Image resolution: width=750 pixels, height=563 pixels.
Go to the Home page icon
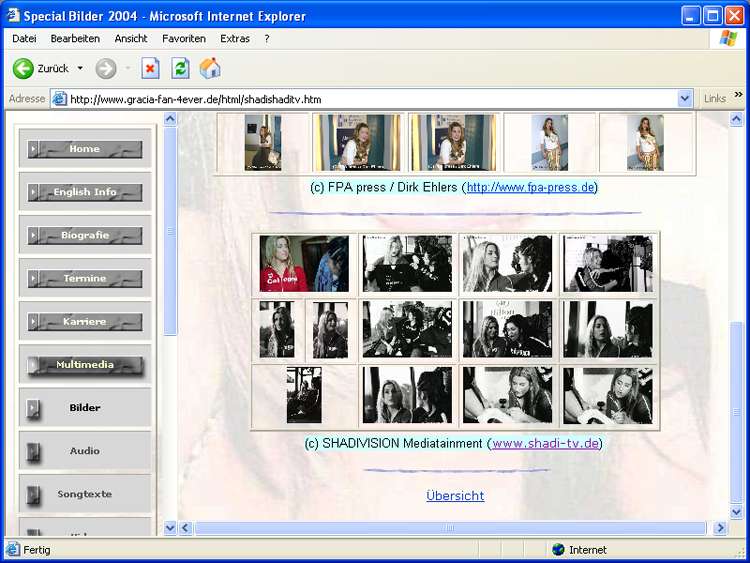pos(210,68)
